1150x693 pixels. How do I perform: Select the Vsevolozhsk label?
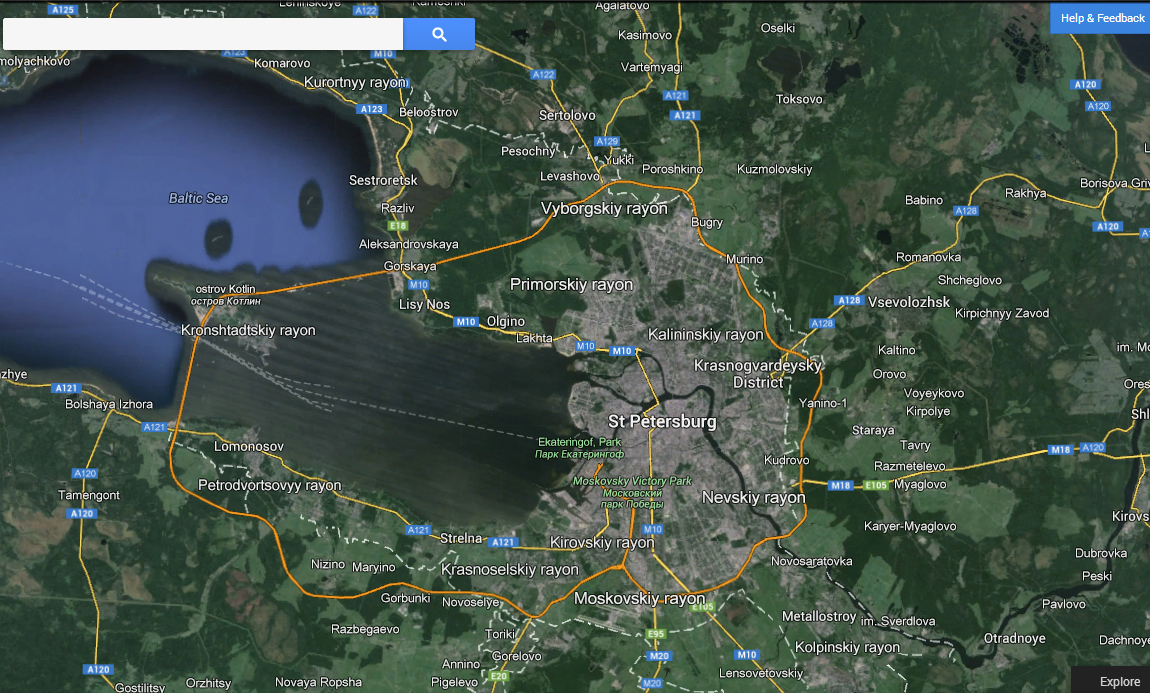909,302
